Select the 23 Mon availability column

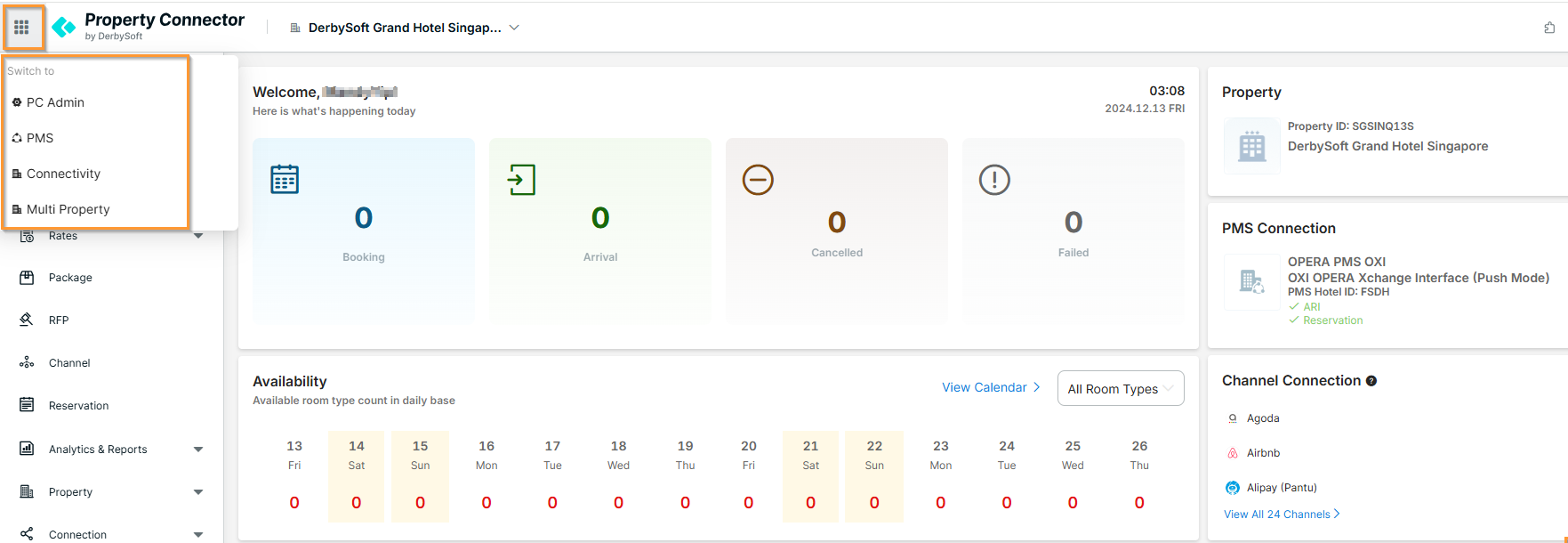941,476
